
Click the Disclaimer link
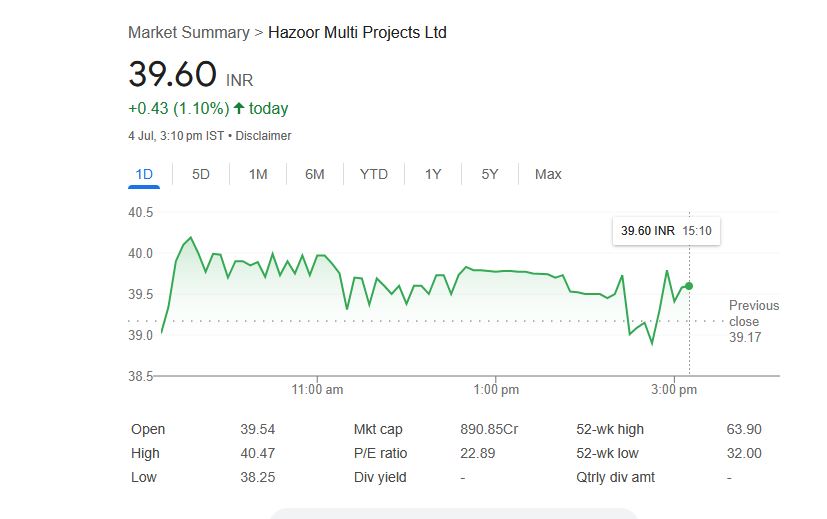pos(263,136)
